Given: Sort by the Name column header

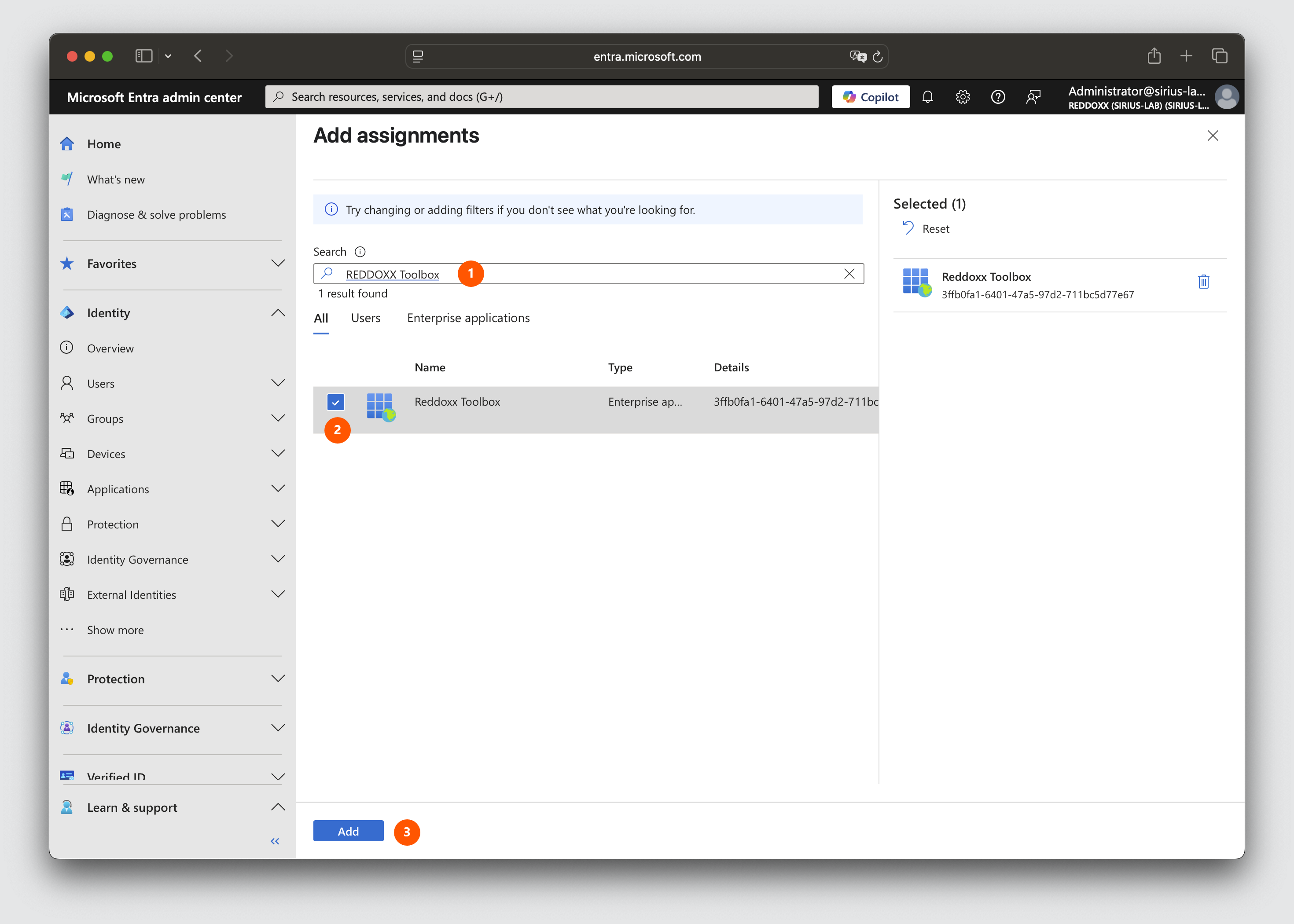Looking at the screenshot, I should coord(430,367).
